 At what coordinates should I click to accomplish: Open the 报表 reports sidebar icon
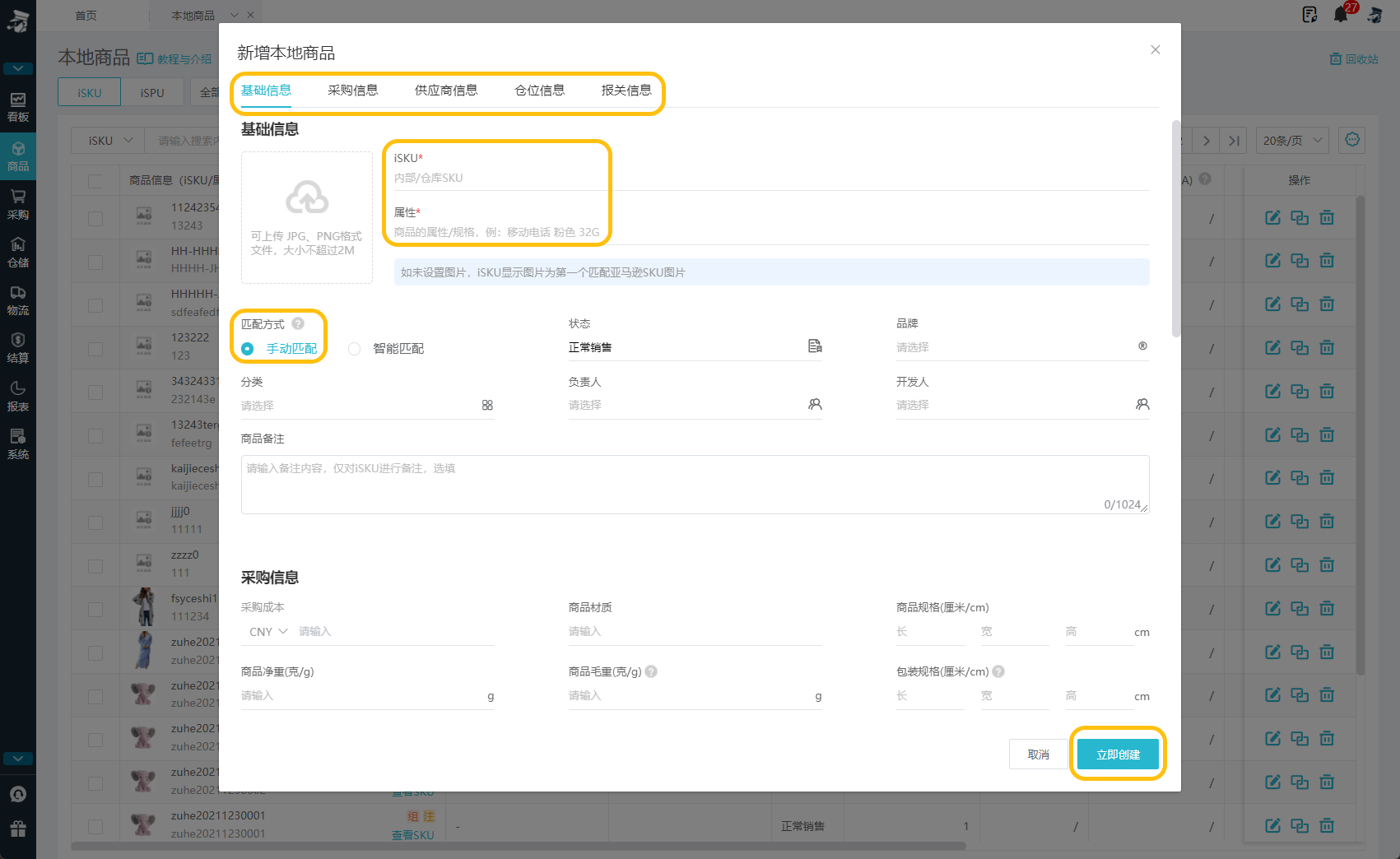(18, 397)
